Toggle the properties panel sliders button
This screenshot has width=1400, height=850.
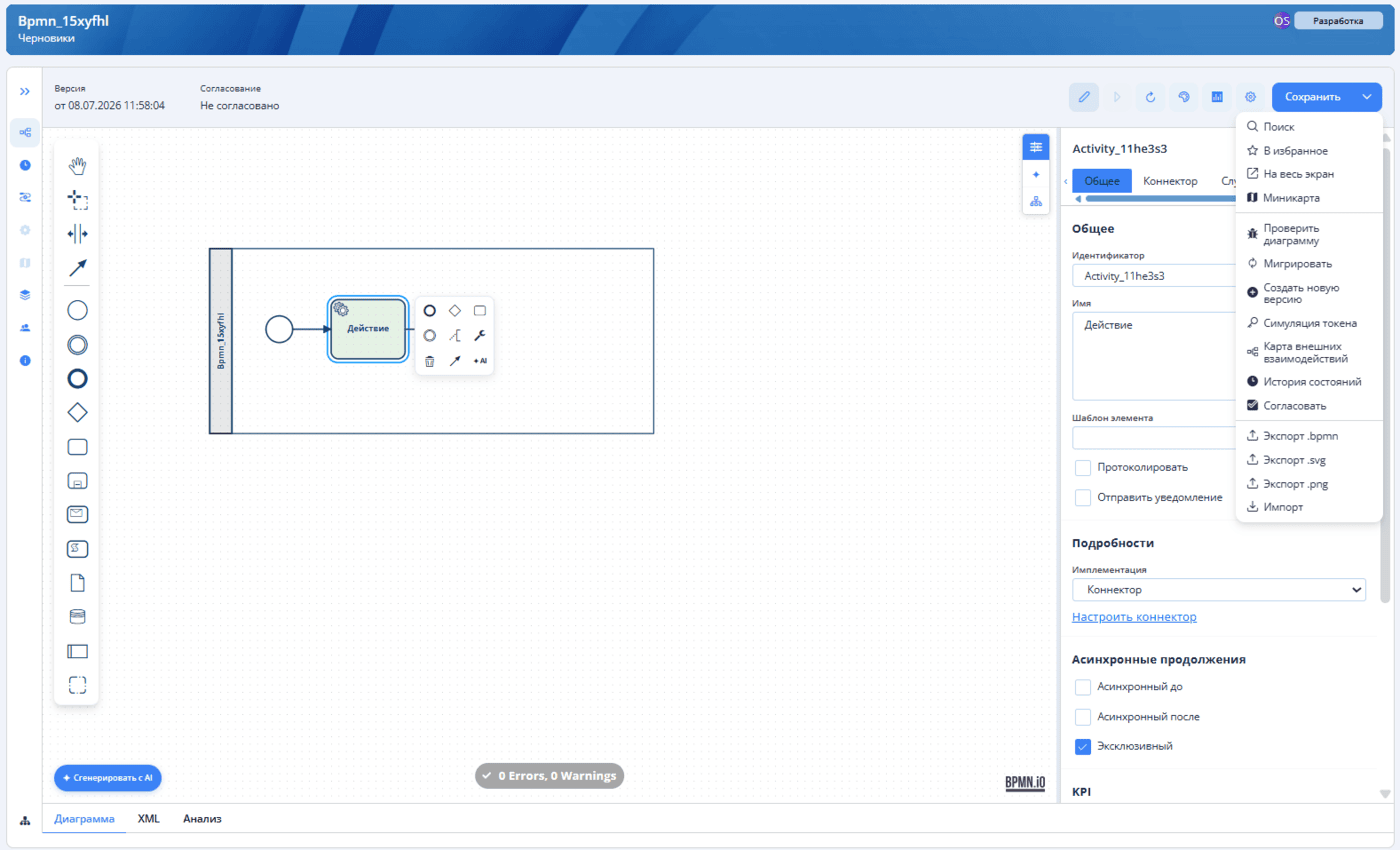1035,147
